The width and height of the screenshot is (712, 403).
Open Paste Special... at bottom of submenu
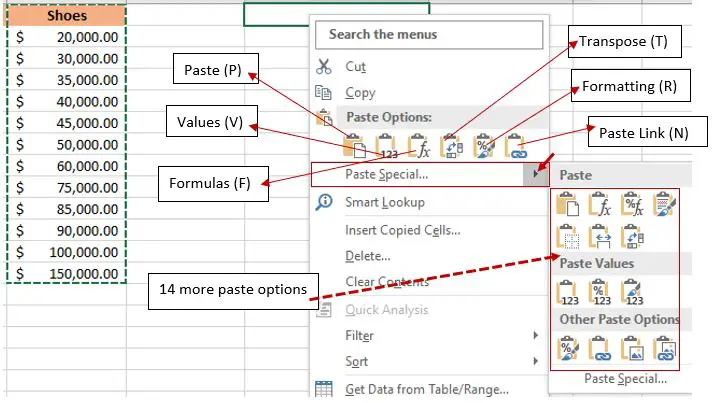(625, 379)
